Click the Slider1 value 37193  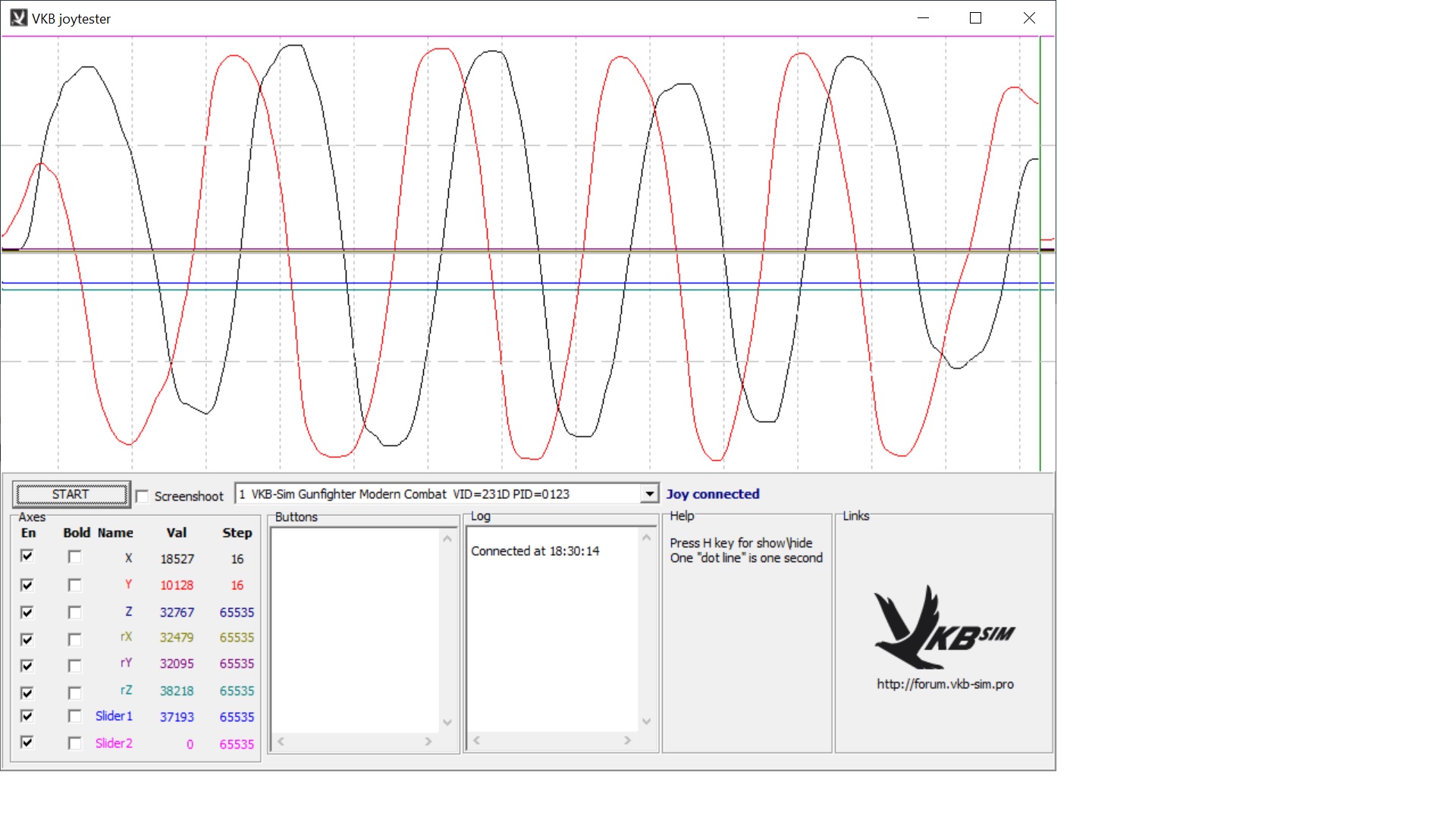[x=177, y=717]
